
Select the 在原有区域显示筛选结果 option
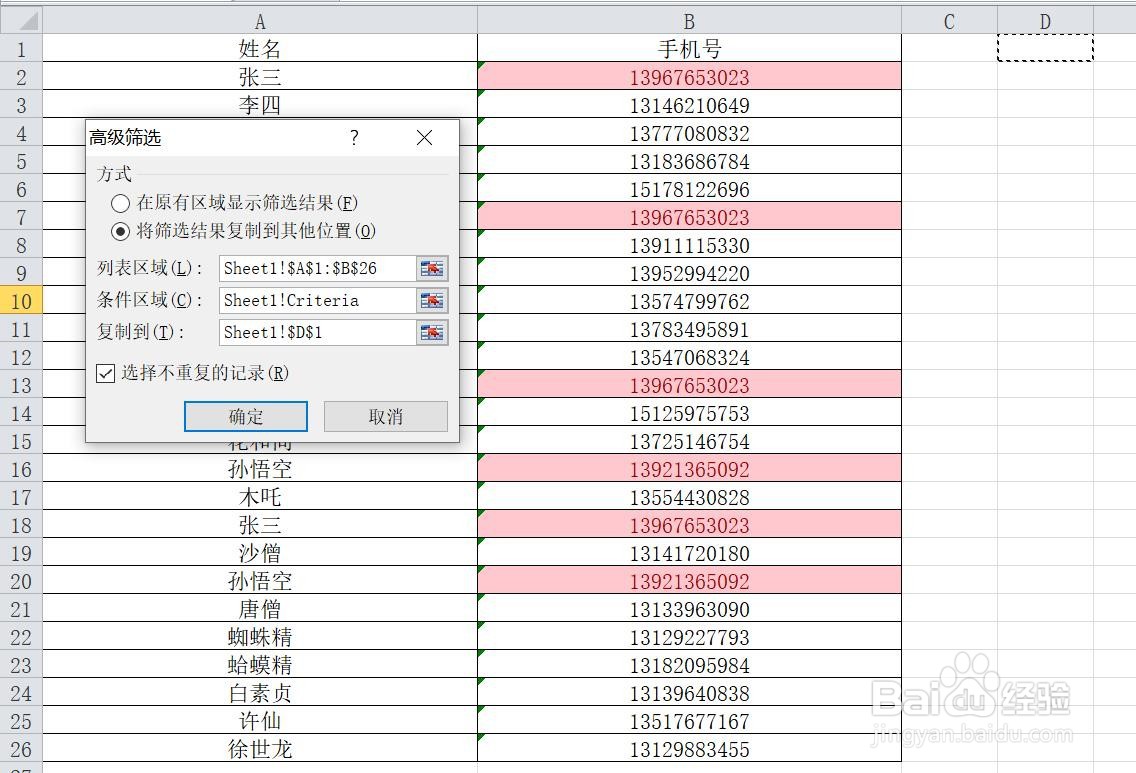pos(120,203)
